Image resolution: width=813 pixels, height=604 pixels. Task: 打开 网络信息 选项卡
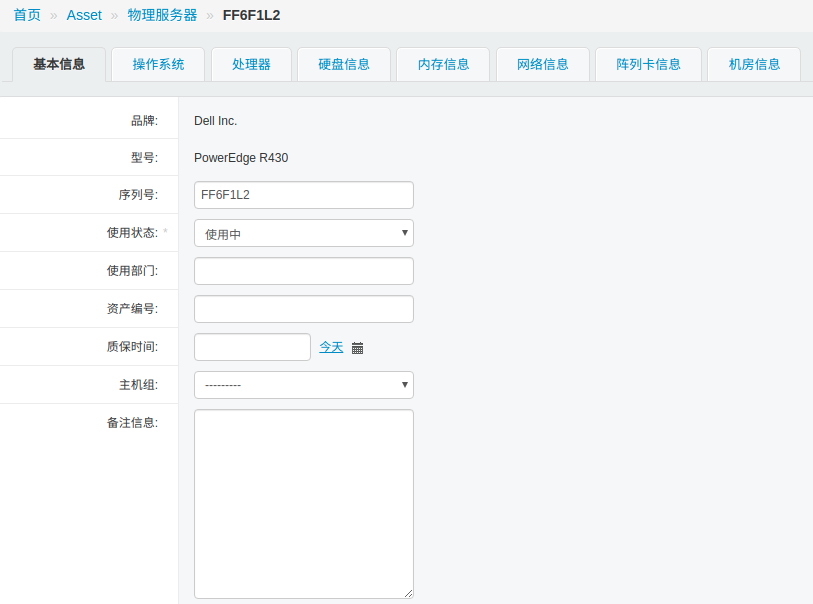tap(542, 63)
